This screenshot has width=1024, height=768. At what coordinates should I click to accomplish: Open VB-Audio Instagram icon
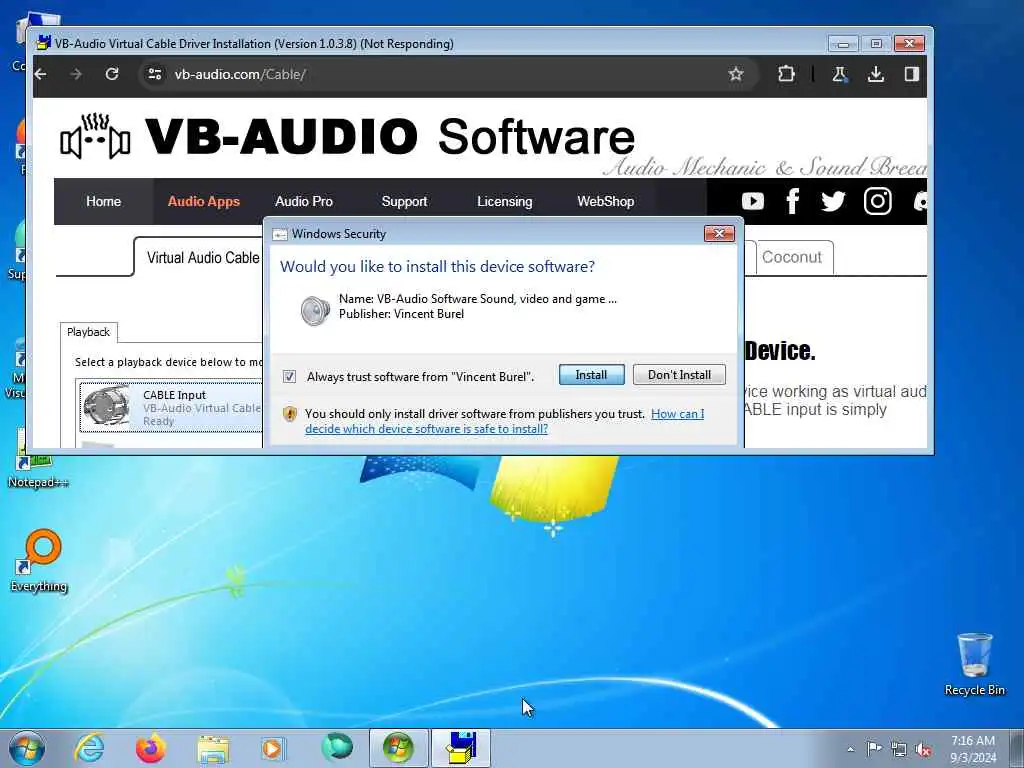tap(878, 201)
